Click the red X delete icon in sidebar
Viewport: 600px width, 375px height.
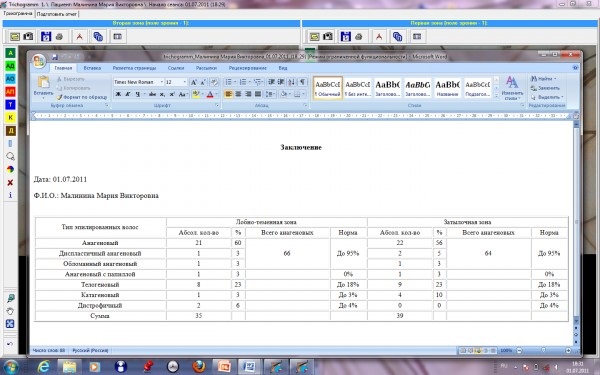pos(10,183)
